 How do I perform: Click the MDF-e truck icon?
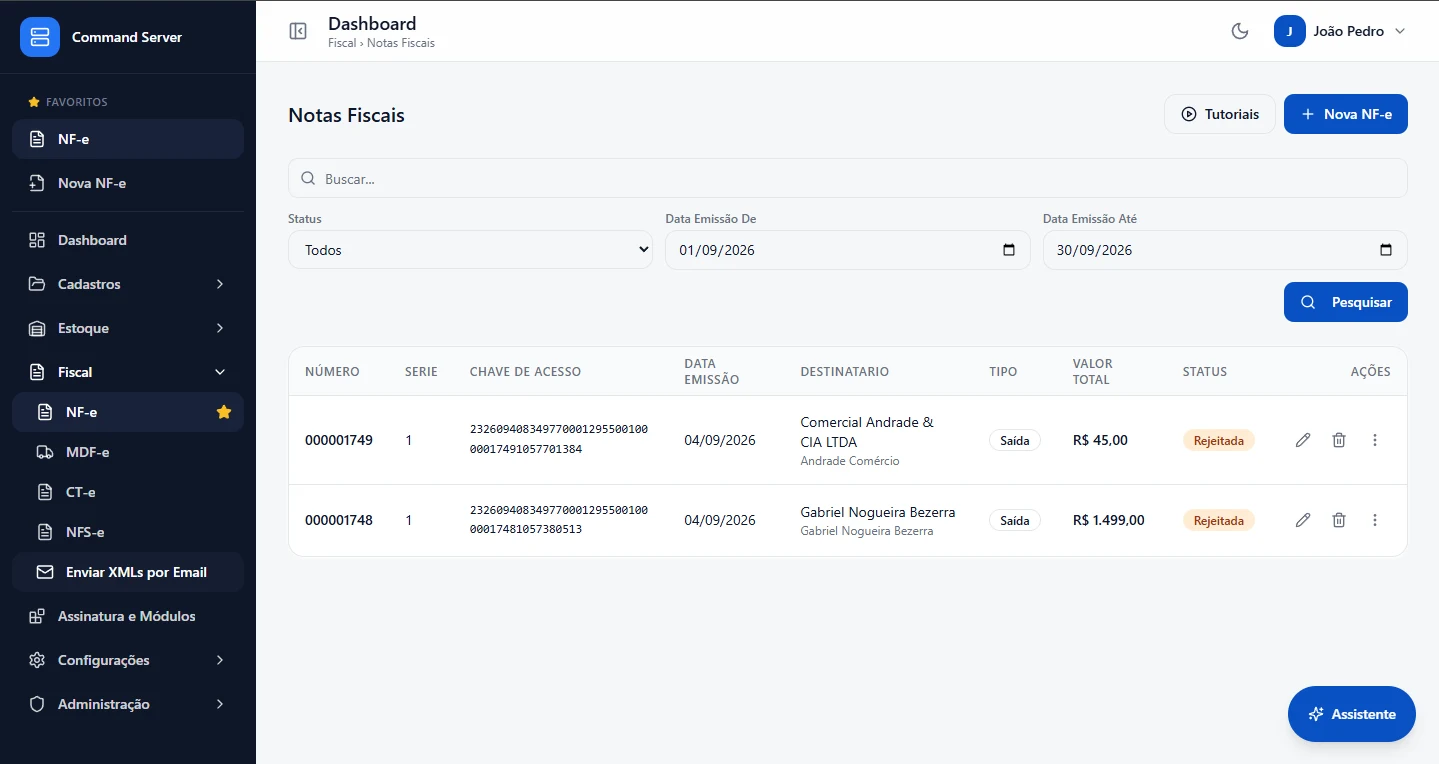[x=45, y=452]
